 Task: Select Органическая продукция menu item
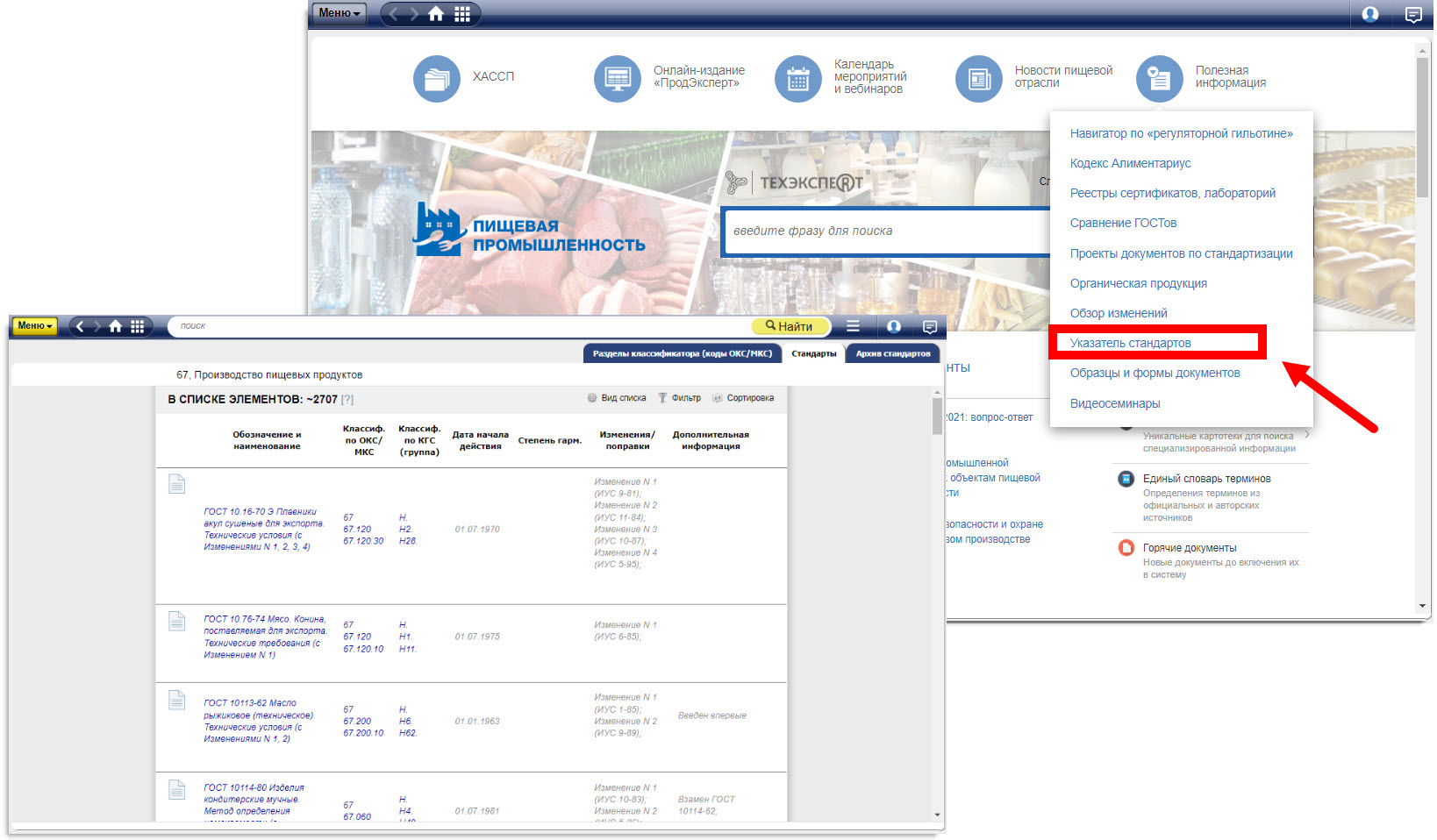click(1138, 283)
